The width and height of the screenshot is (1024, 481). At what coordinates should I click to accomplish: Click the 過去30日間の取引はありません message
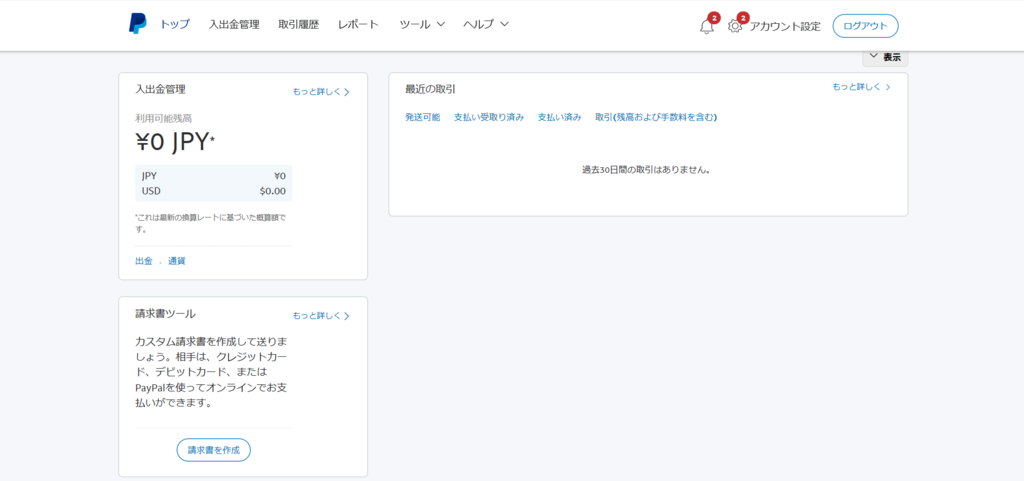pyautogui.click(x=647, y=170)
